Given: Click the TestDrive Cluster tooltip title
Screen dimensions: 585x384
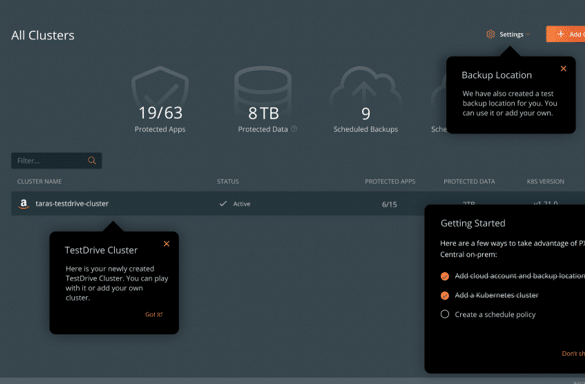Looking at the screenshot, I should pyautogui.click(x=101, y=250).
